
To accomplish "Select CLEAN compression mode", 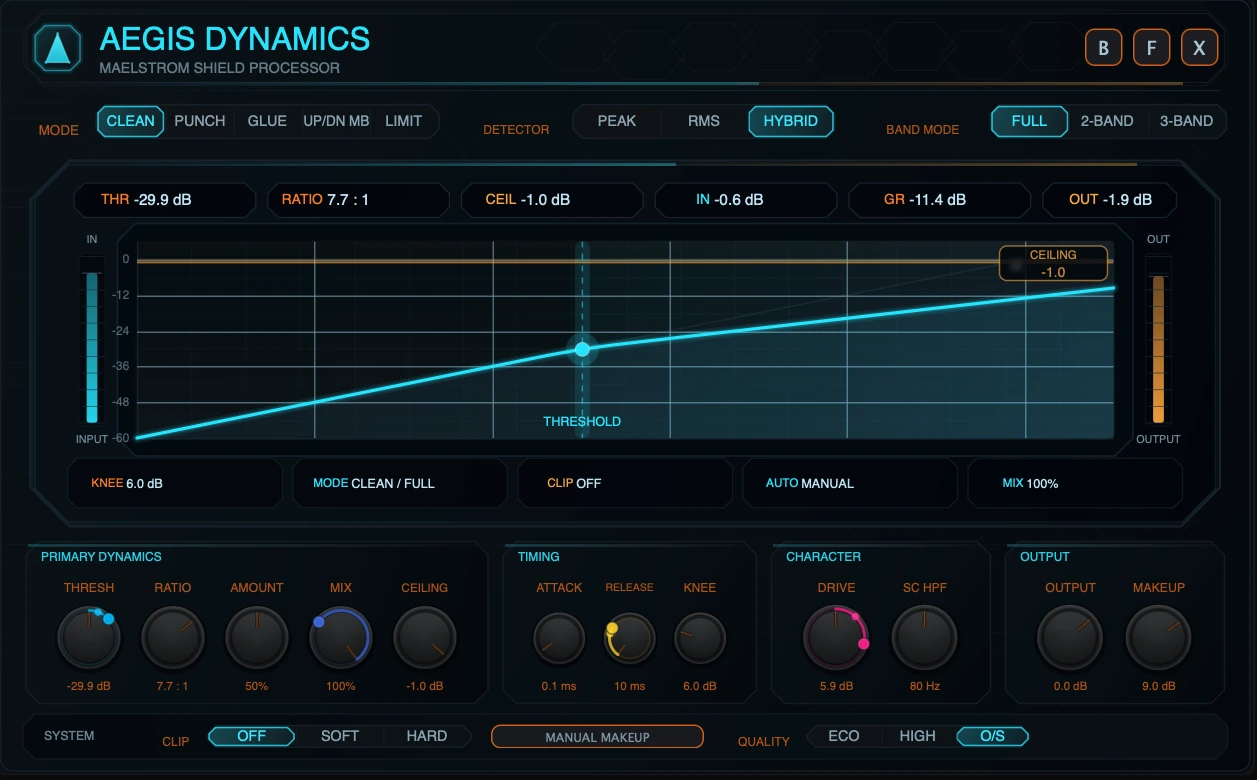I will 131,121.
